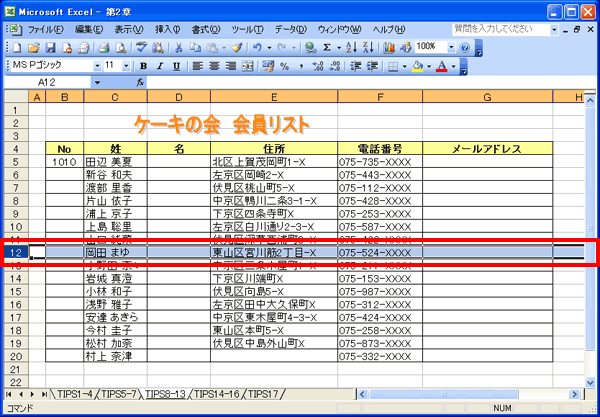Click the Paste clipboard icon
This screenshot has width=600, height=417.
(x=212, y=48)
